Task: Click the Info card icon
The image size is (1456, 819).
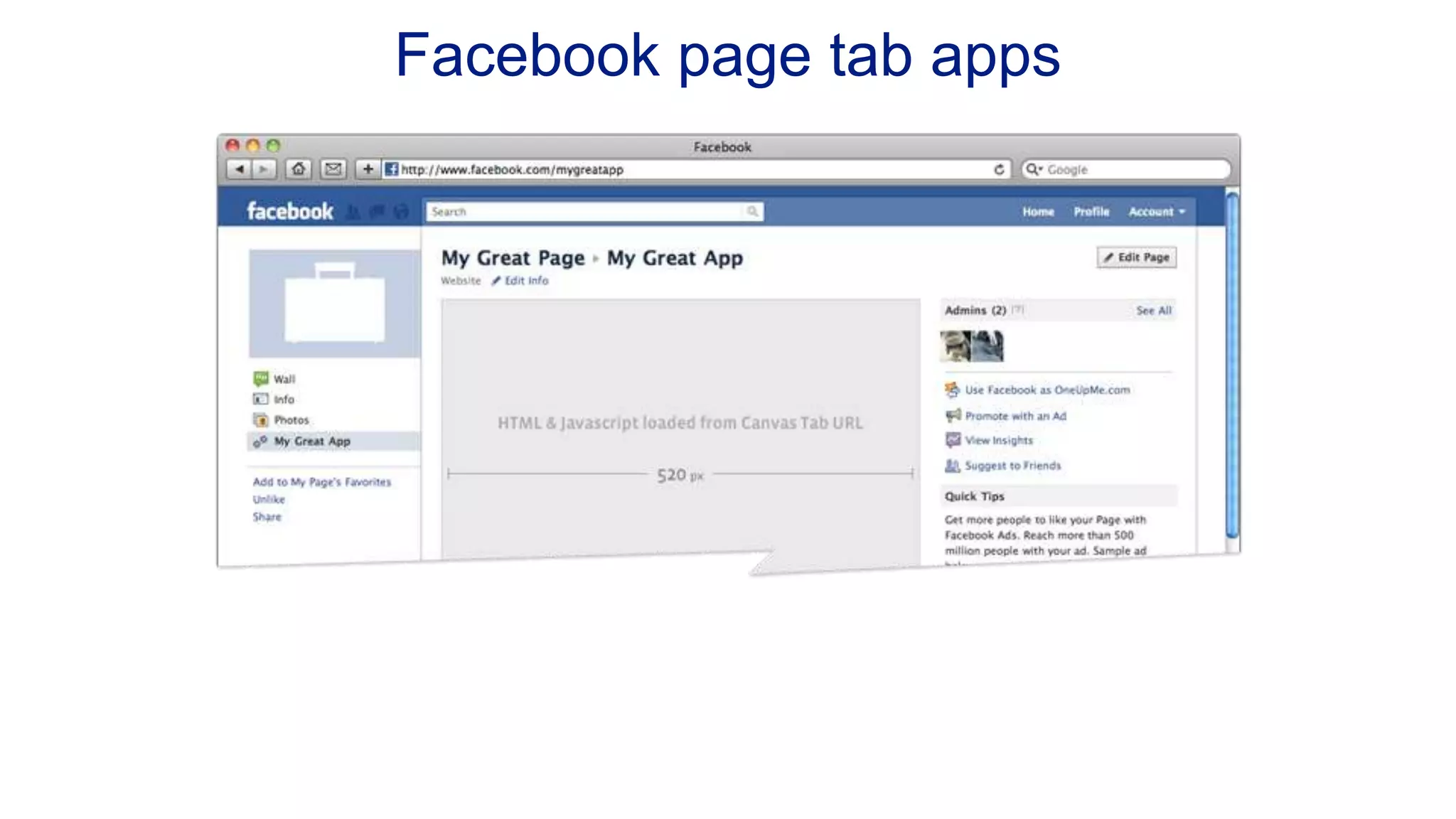Action: (x=261, y=399)
